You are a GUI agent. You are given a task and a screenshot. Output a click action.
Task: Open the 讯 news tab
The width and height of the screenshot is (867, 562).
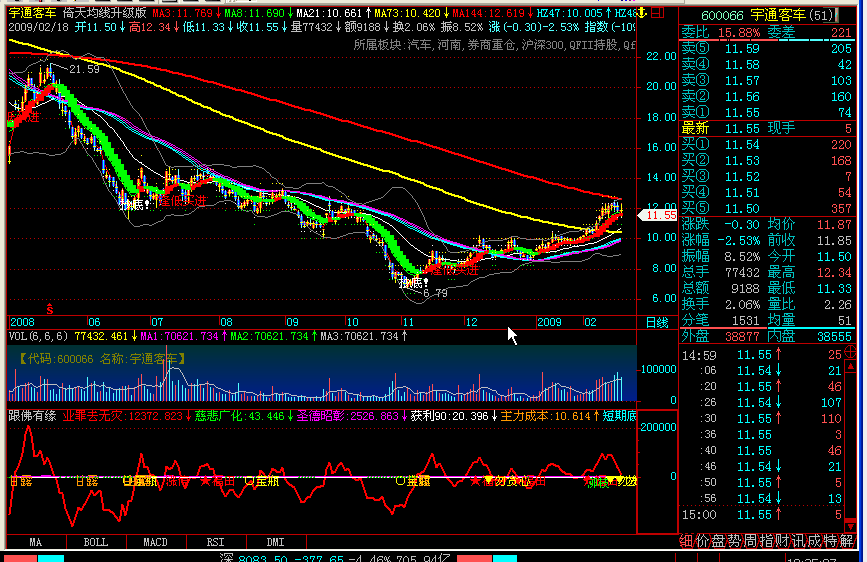798,541
